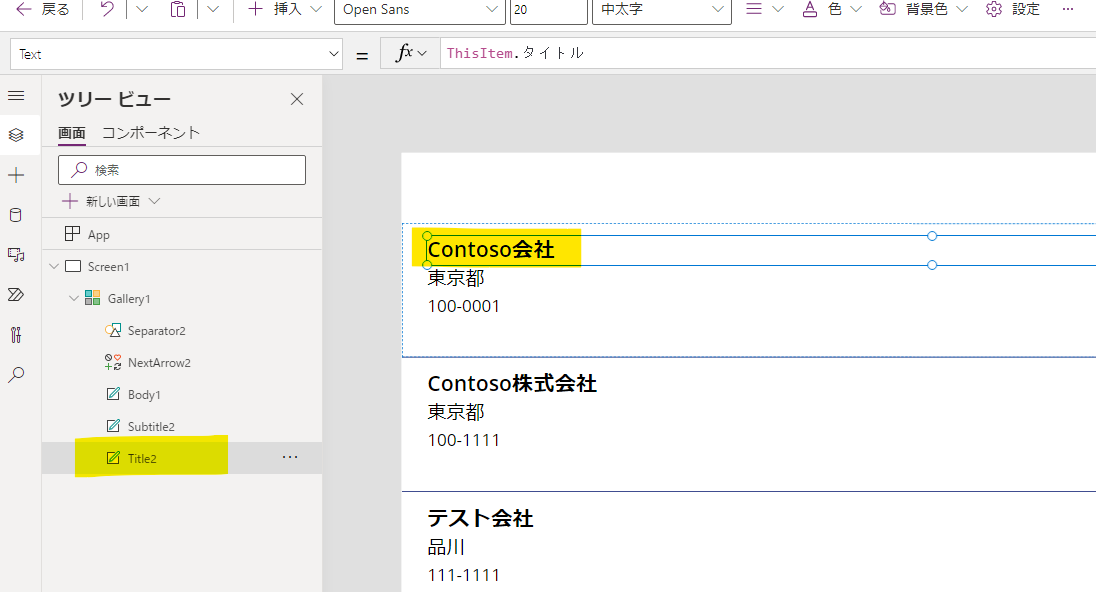Click the text alignment icon

[x=754, y=9]
